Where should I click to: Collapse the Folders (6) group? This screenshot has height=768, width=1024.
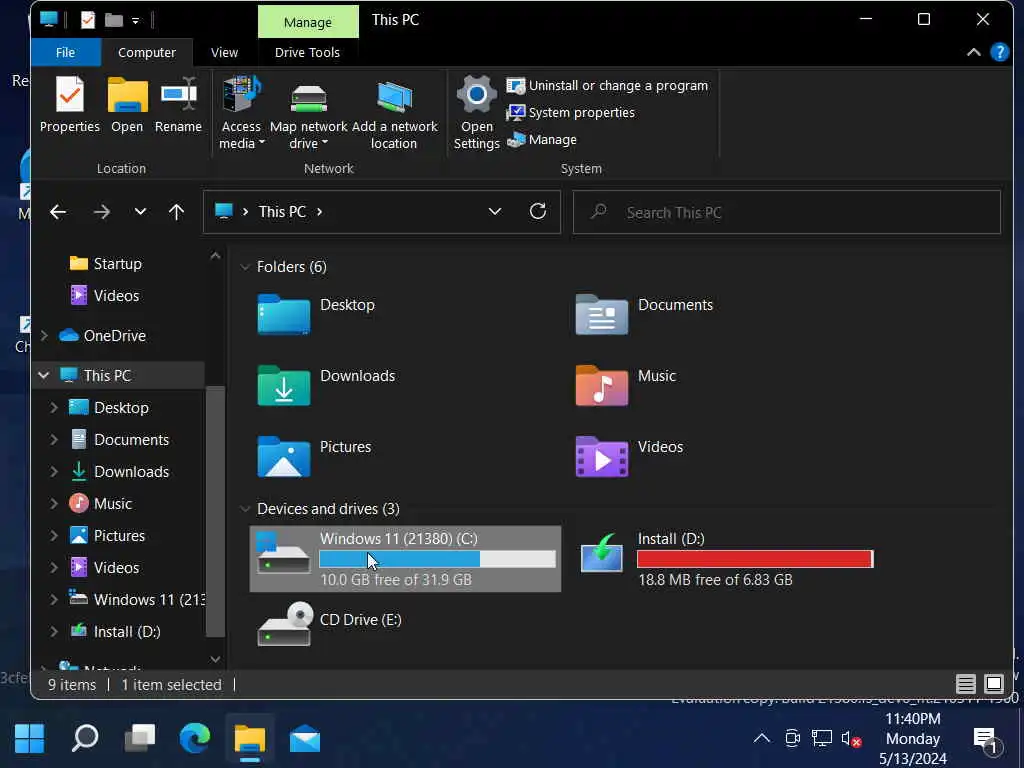245,266
